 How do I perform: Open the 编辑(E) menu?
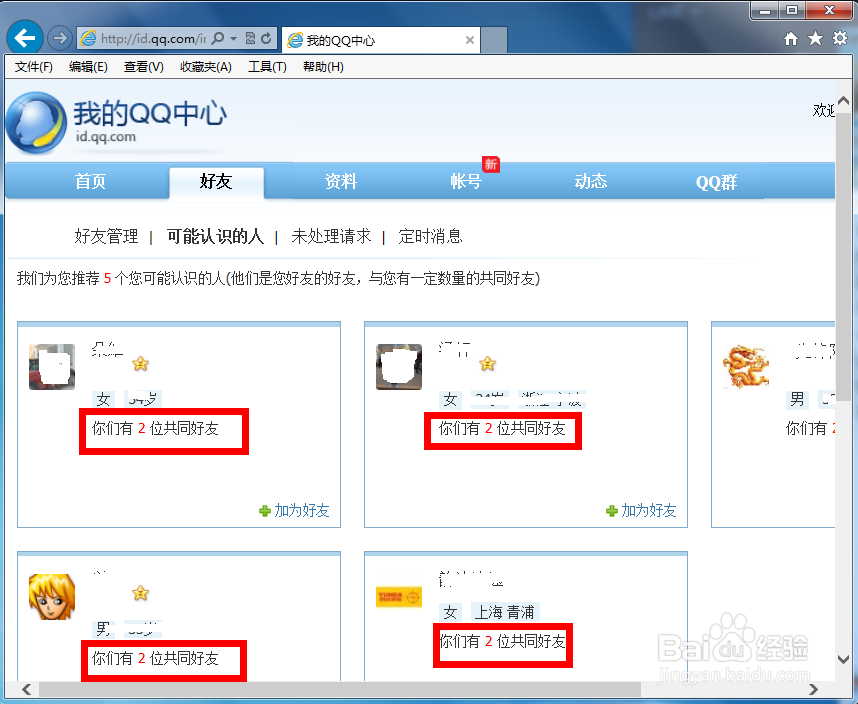(88, 67)
